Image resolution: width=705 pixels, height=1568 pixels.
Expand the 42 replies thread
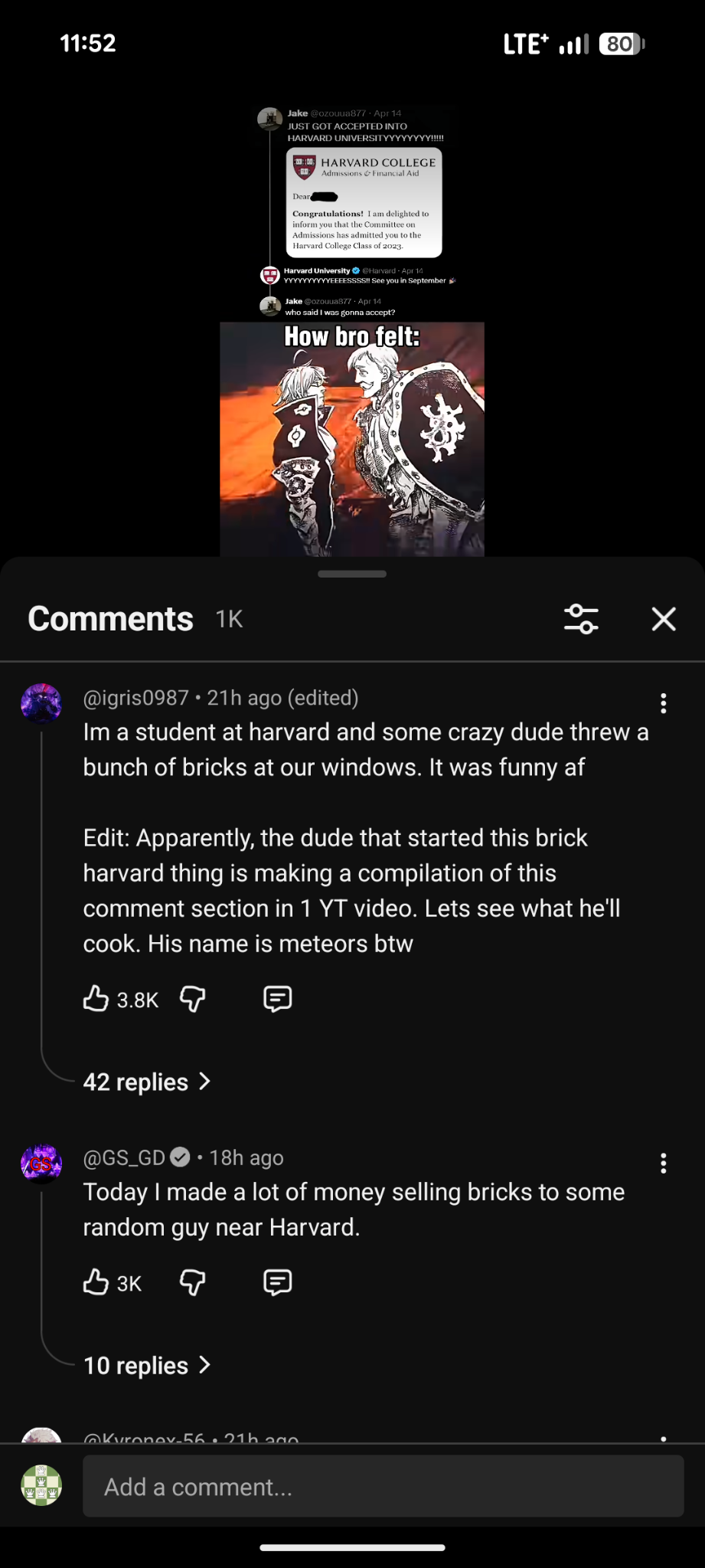click(147, 1082)
